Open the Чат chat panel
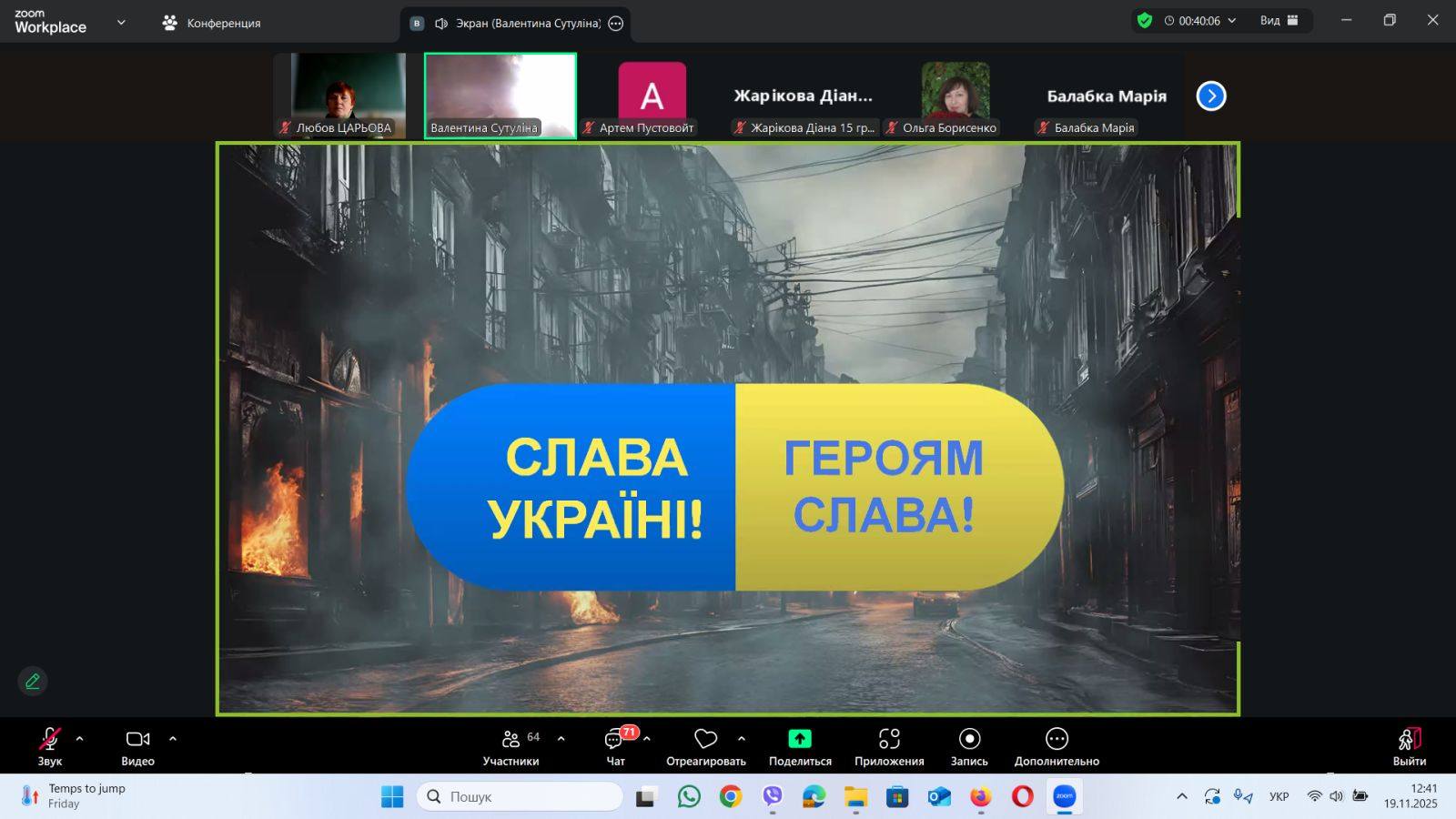This screenshot has width=1456, height=819. pyautogui.click(x=616, y=746)
